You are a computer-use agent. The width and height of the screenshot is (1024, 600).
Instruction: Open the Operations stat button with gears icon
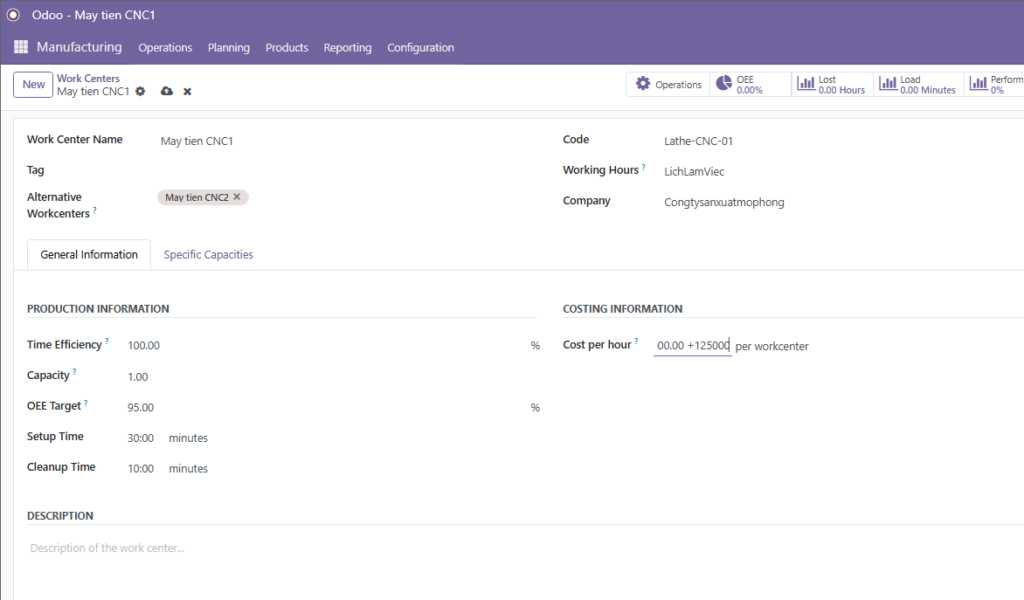[x=668, y=85]
